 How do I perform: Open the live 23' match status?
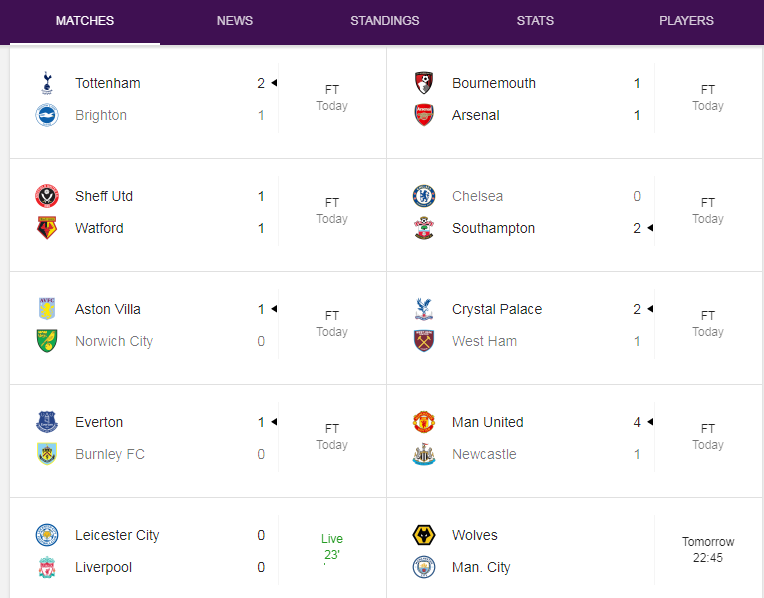pos(331,547)
